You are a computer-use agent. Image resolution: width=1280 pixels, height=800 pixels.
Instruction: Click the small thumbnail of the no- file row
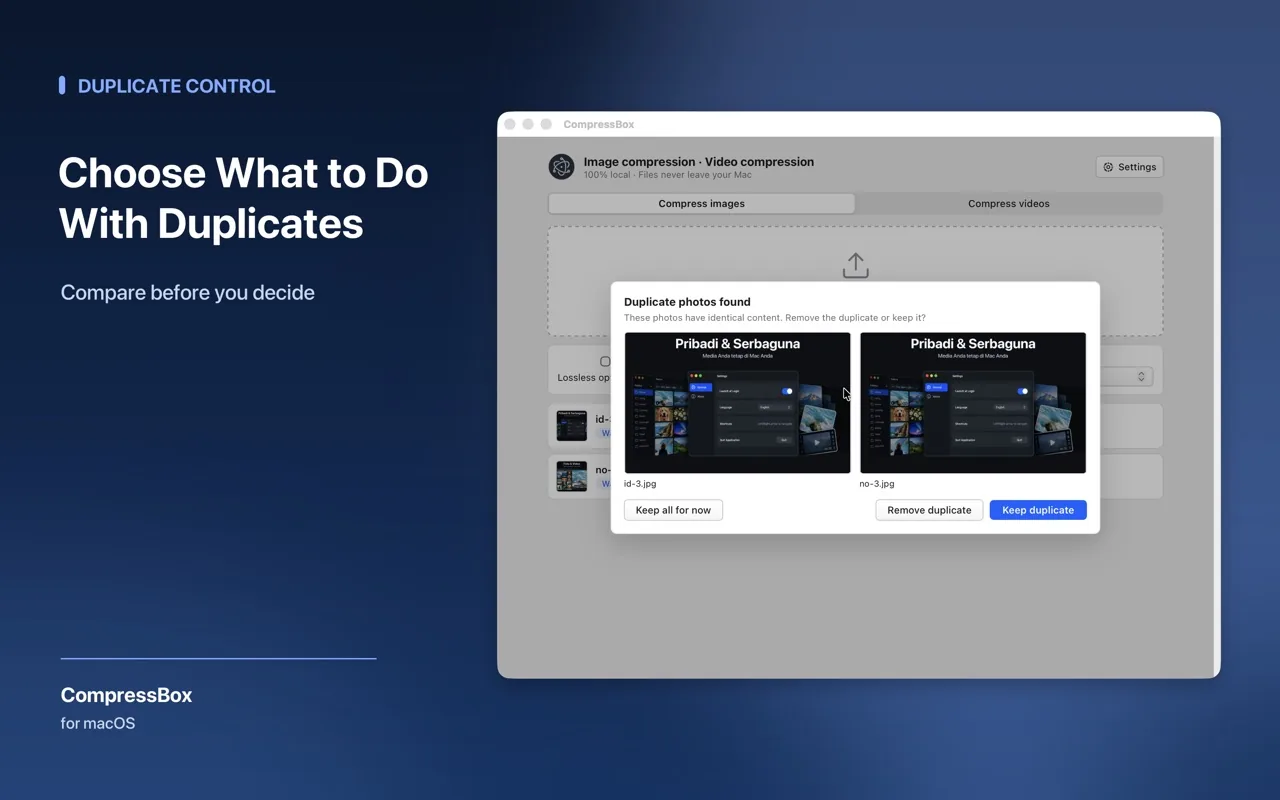[572, 476]
